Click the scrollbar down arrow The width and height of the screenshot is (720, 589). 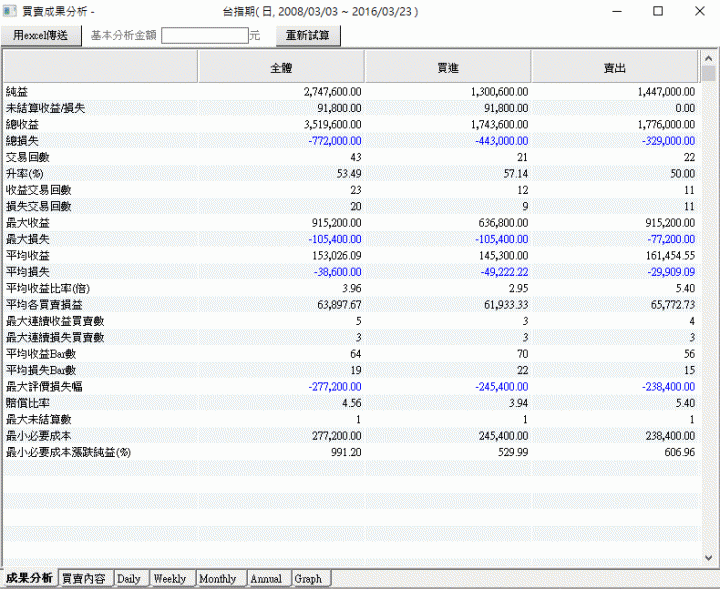coord(708,558)
